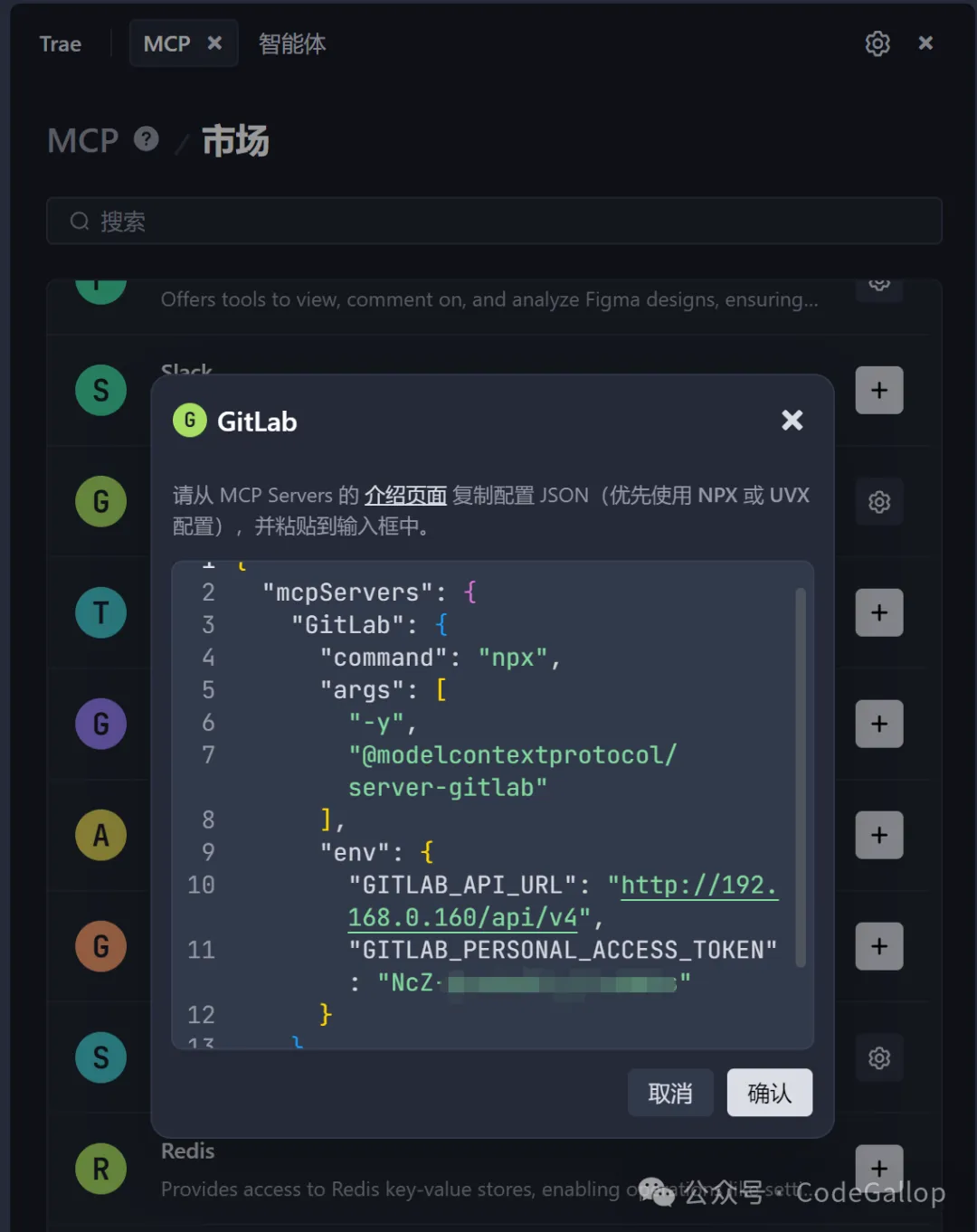
Task: Click the green G avatar icon
Action: click(100, 501)
